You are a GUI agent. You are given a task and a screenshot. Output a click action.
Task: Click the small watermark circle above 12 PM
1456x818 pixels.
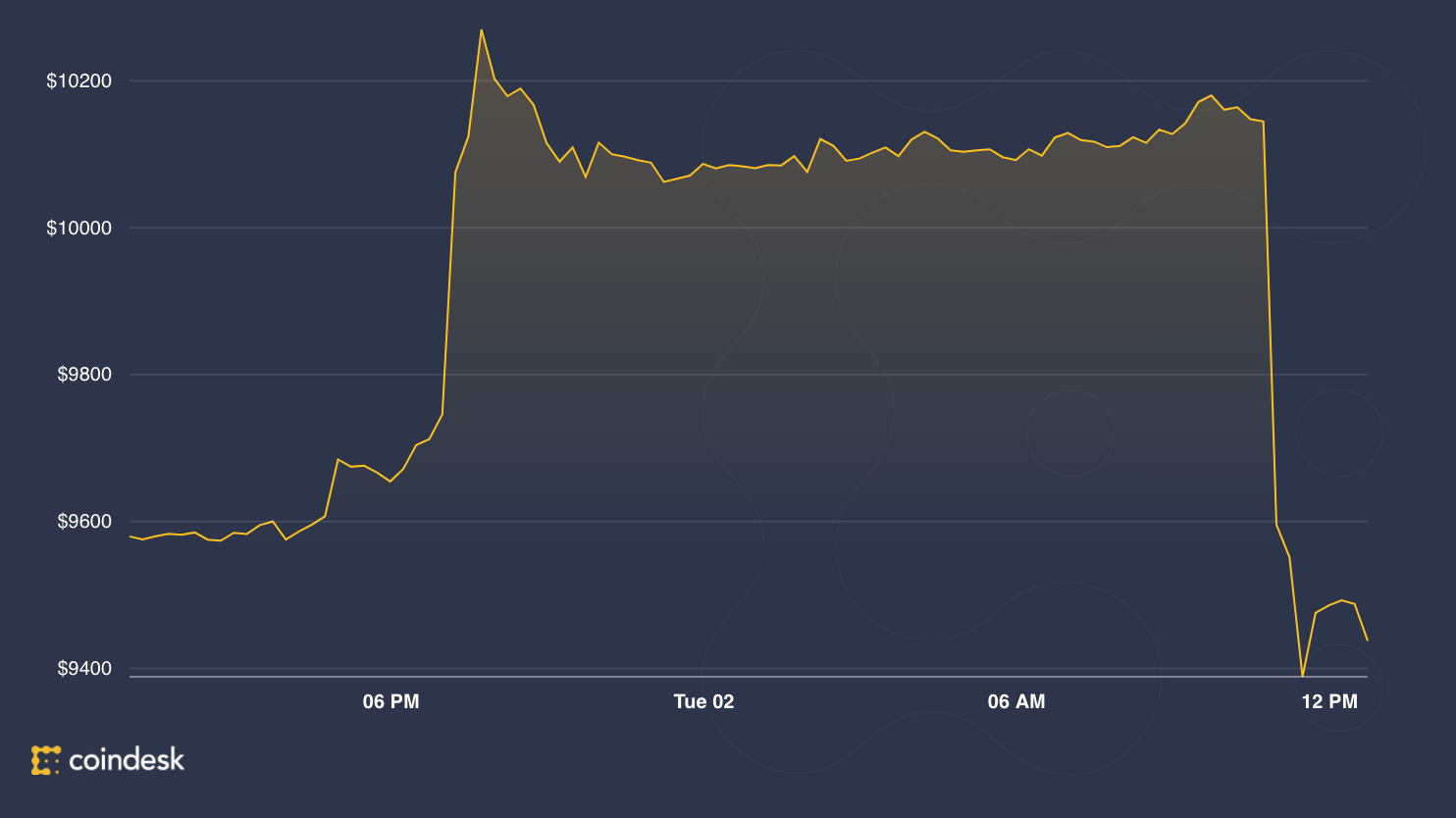click(1338, 433)
